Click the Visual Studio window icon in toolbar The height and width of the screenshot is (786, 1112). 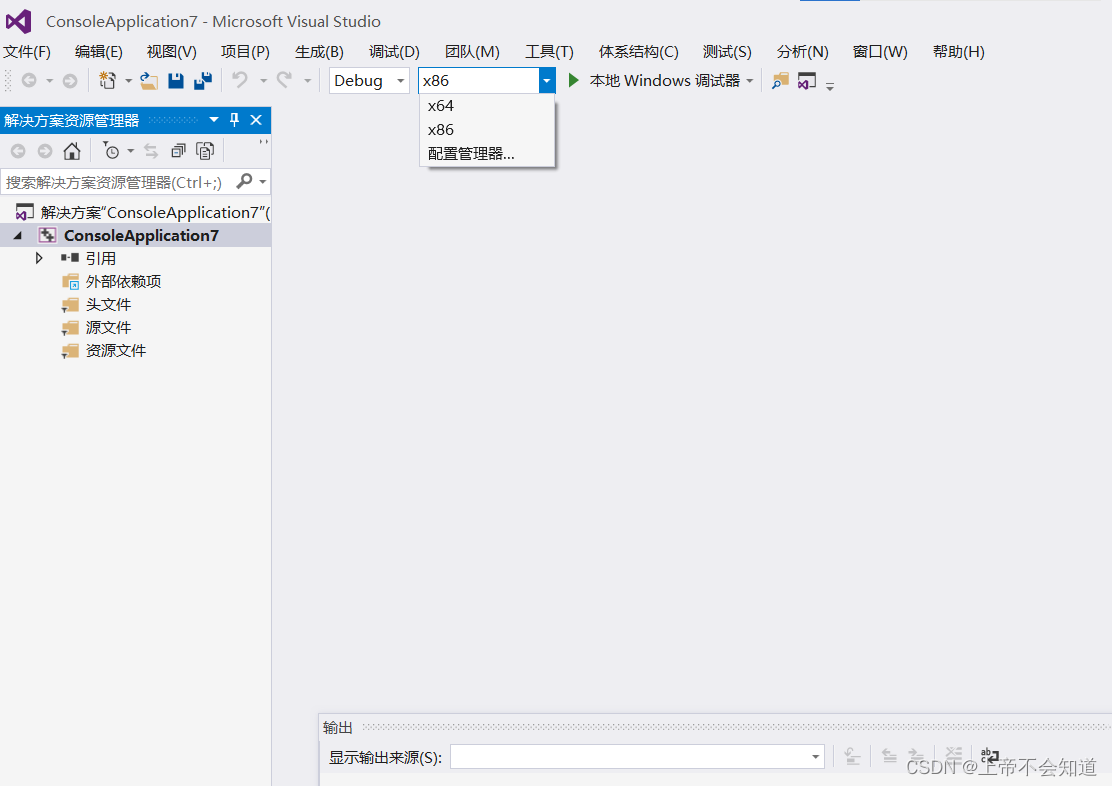click(x=806, y=81)
